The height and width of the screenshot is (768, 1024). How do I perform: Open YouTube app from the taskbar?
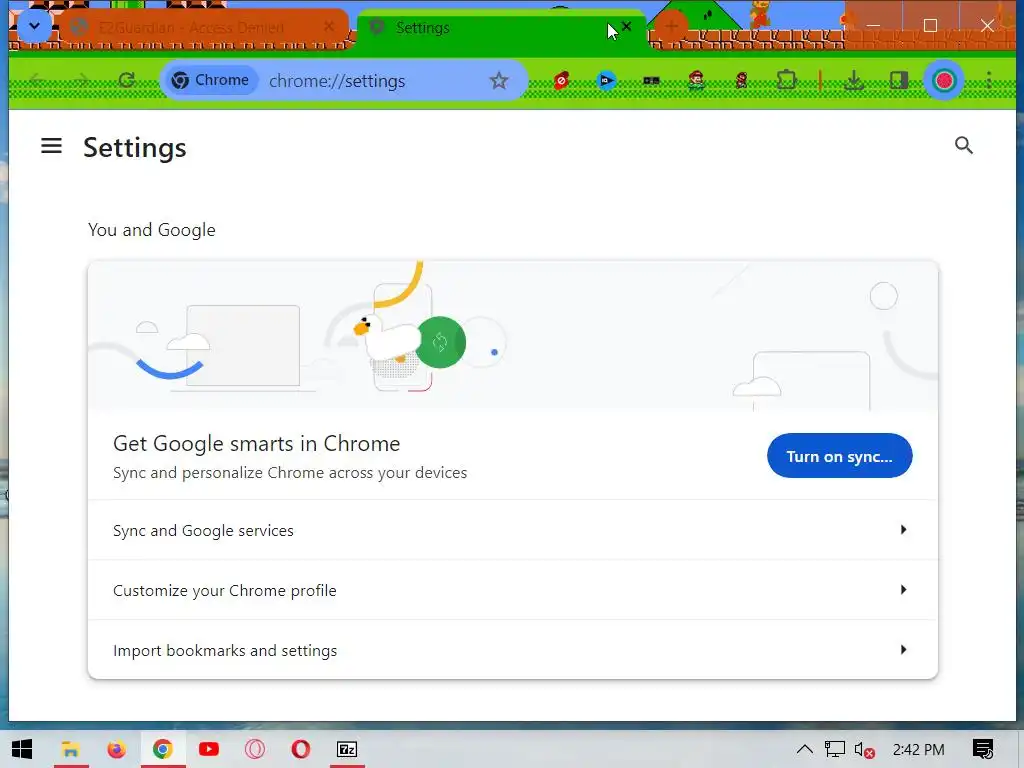tap(209, 749)
